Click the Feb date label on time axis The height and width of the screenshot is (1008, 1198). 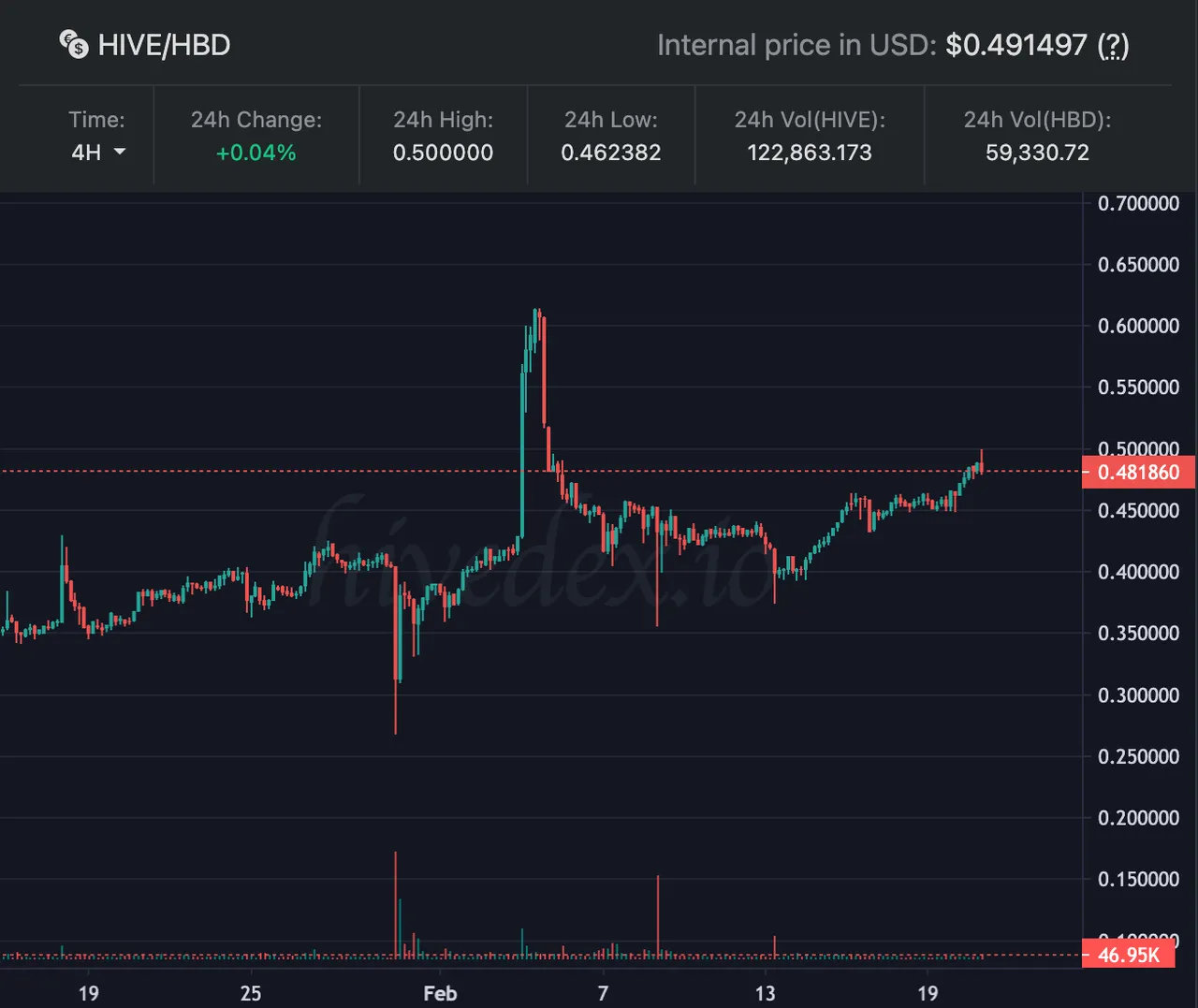[440, 993]
